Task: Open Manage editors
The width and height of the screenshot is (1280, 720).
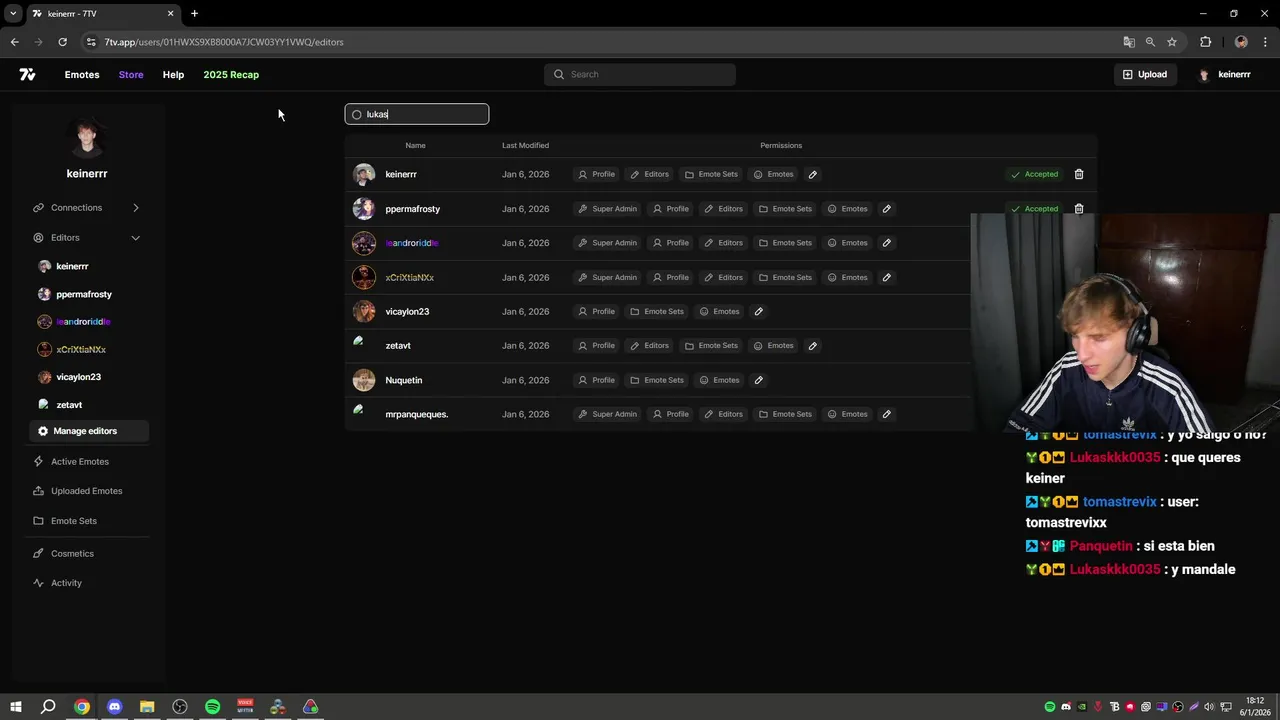Action: (x=88, y=431)
